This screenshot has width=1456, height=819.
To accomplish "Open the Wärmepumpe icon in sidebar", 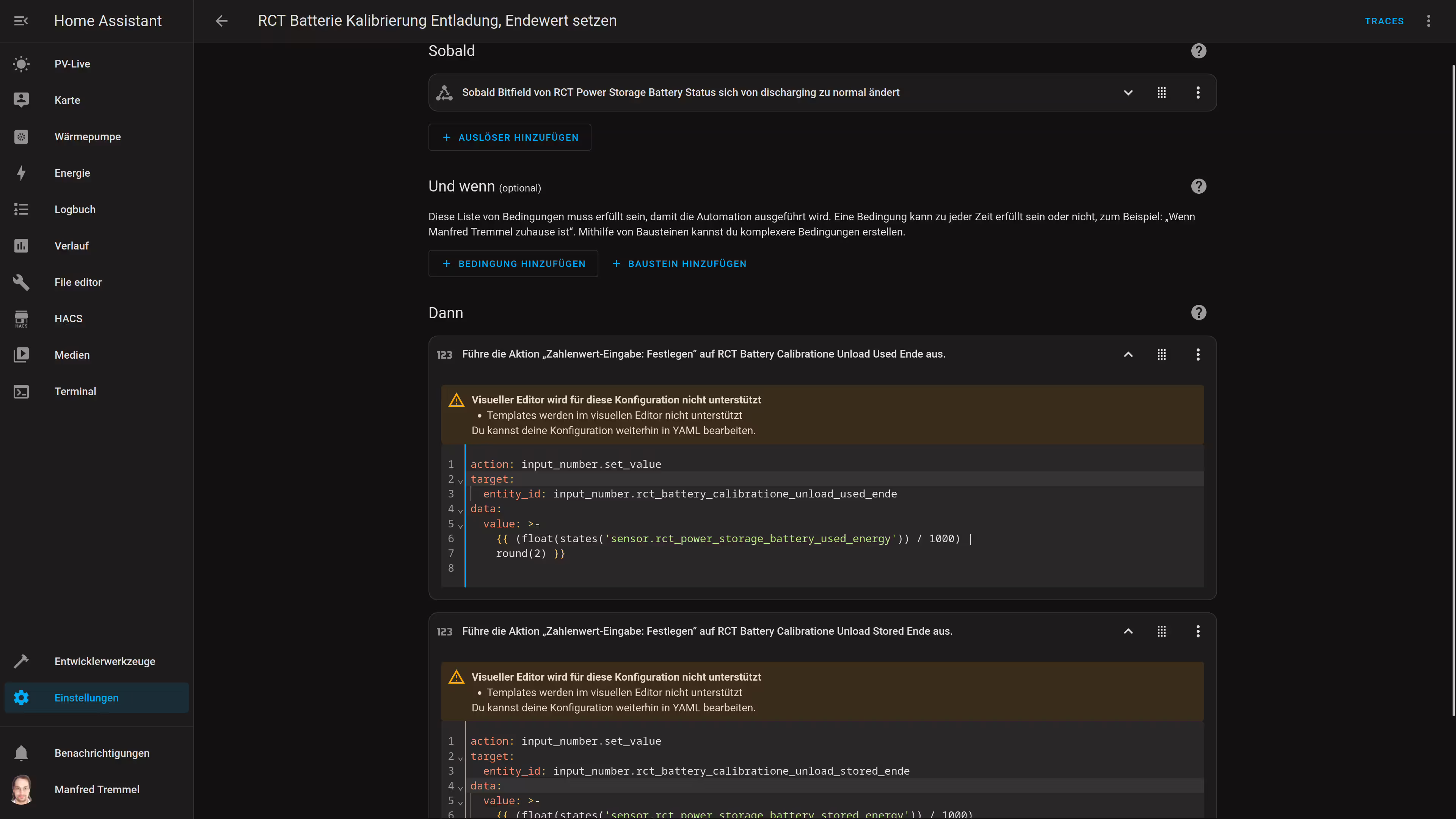I will pyautogui.click(x=22, y=137).
